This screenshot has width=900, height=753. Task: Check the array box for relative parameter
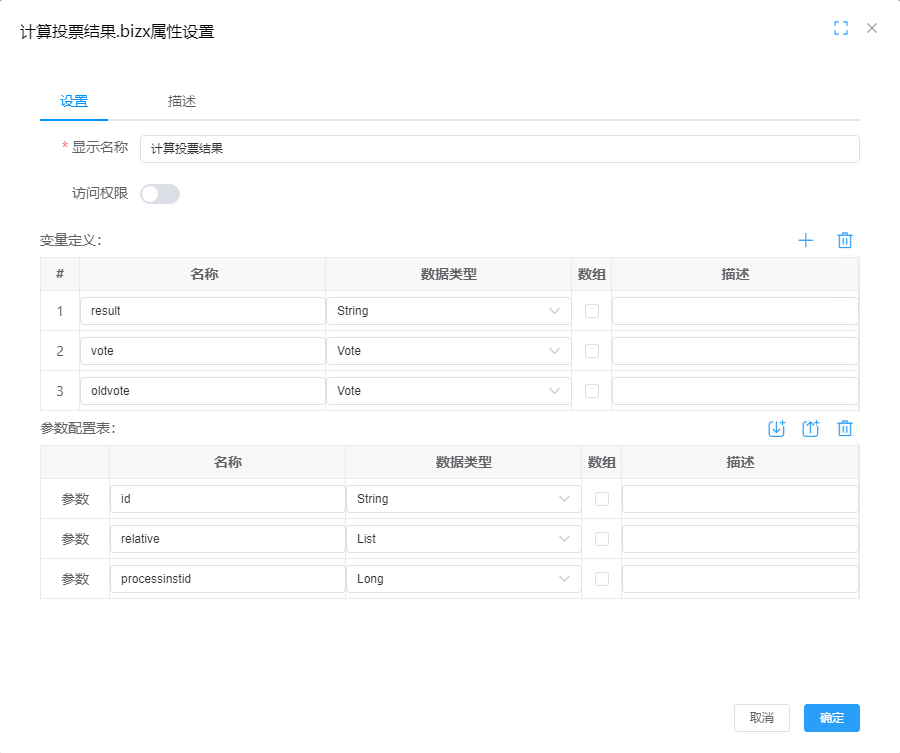pyautogui.click(x=602, y=539)
